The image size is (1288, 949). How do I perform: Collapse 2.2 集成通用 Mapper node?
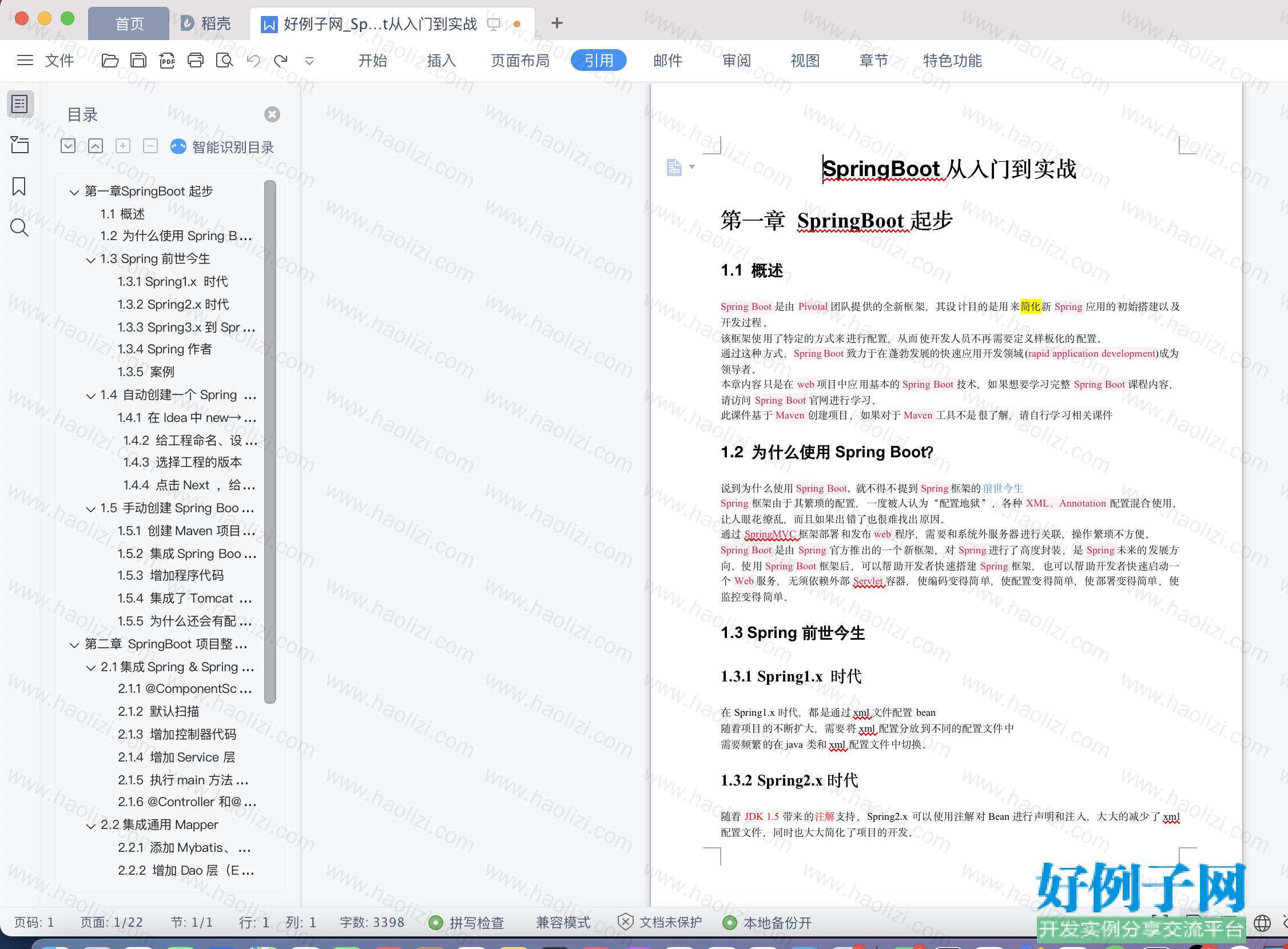pos(91,826)
